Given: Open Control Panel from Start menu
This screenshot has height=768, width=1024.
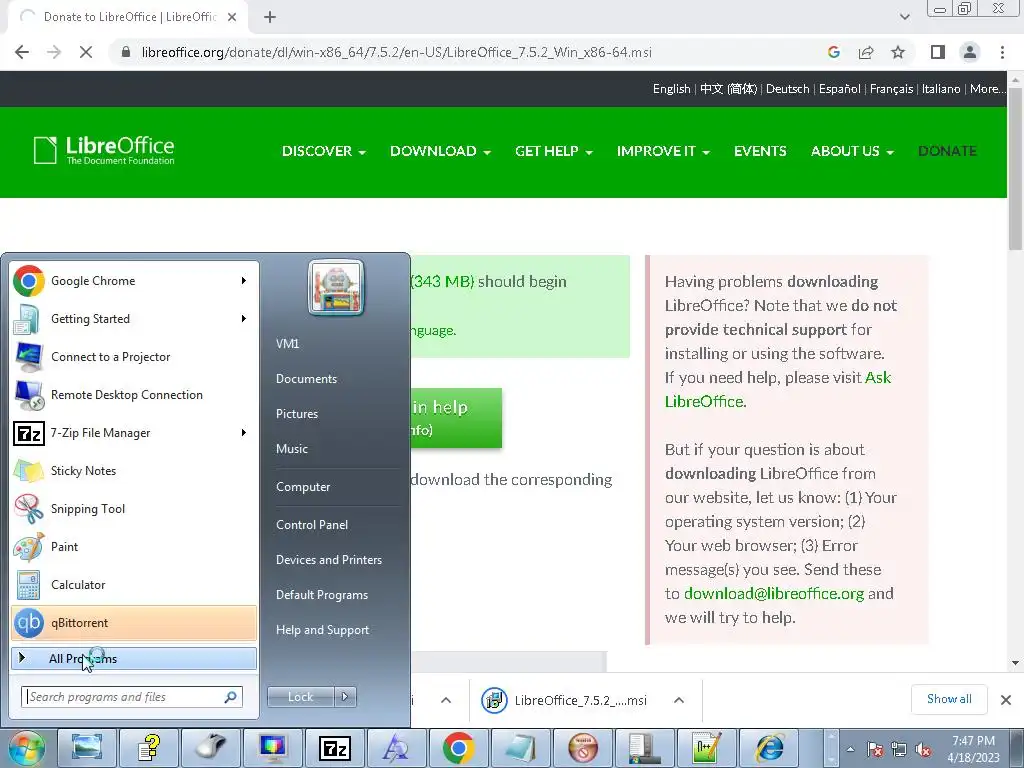Looking at the screenshot, I should (312, 525).
